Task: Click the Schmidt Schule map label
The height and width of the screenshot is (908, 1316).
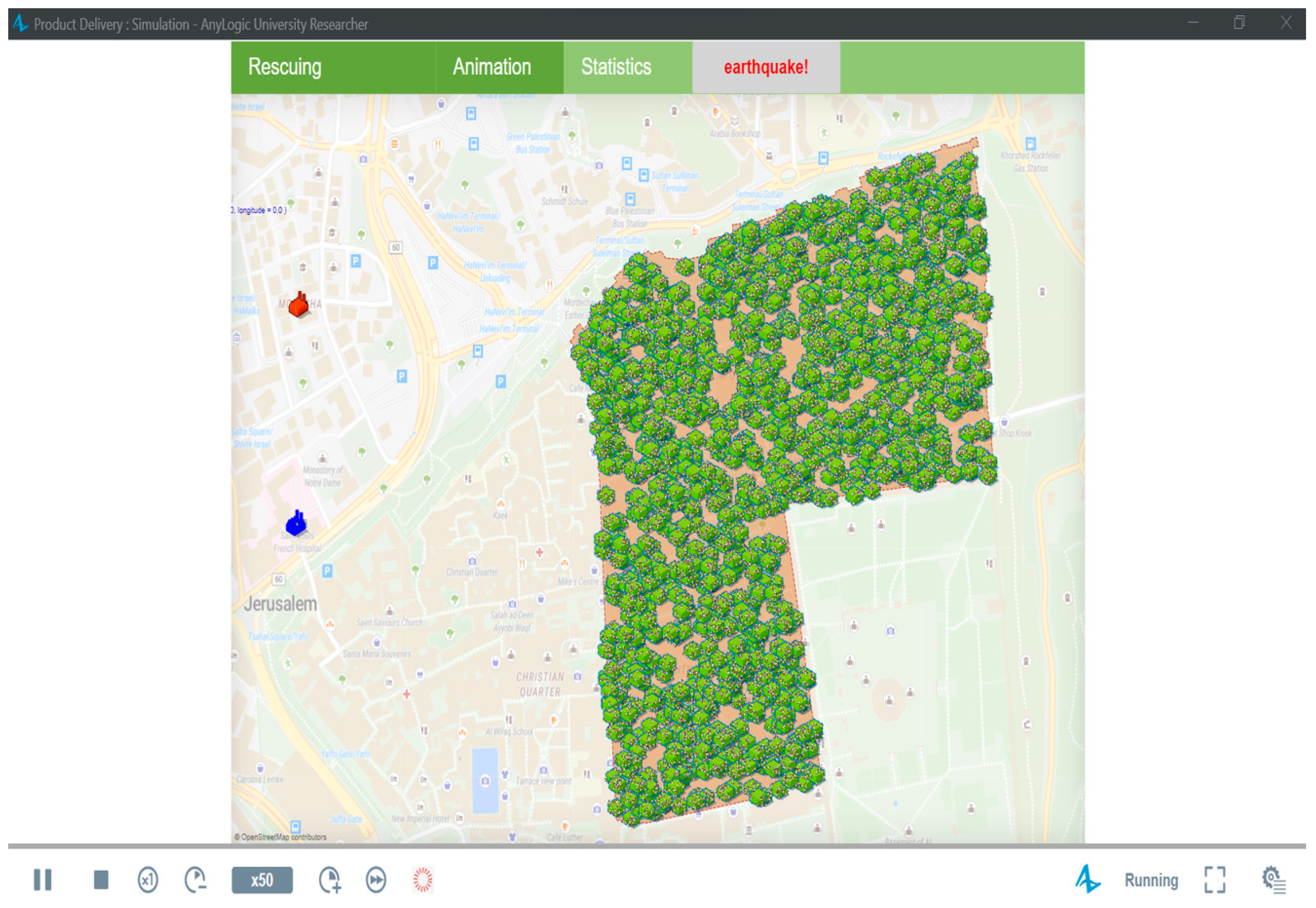Action: click(x=565, y=201)
